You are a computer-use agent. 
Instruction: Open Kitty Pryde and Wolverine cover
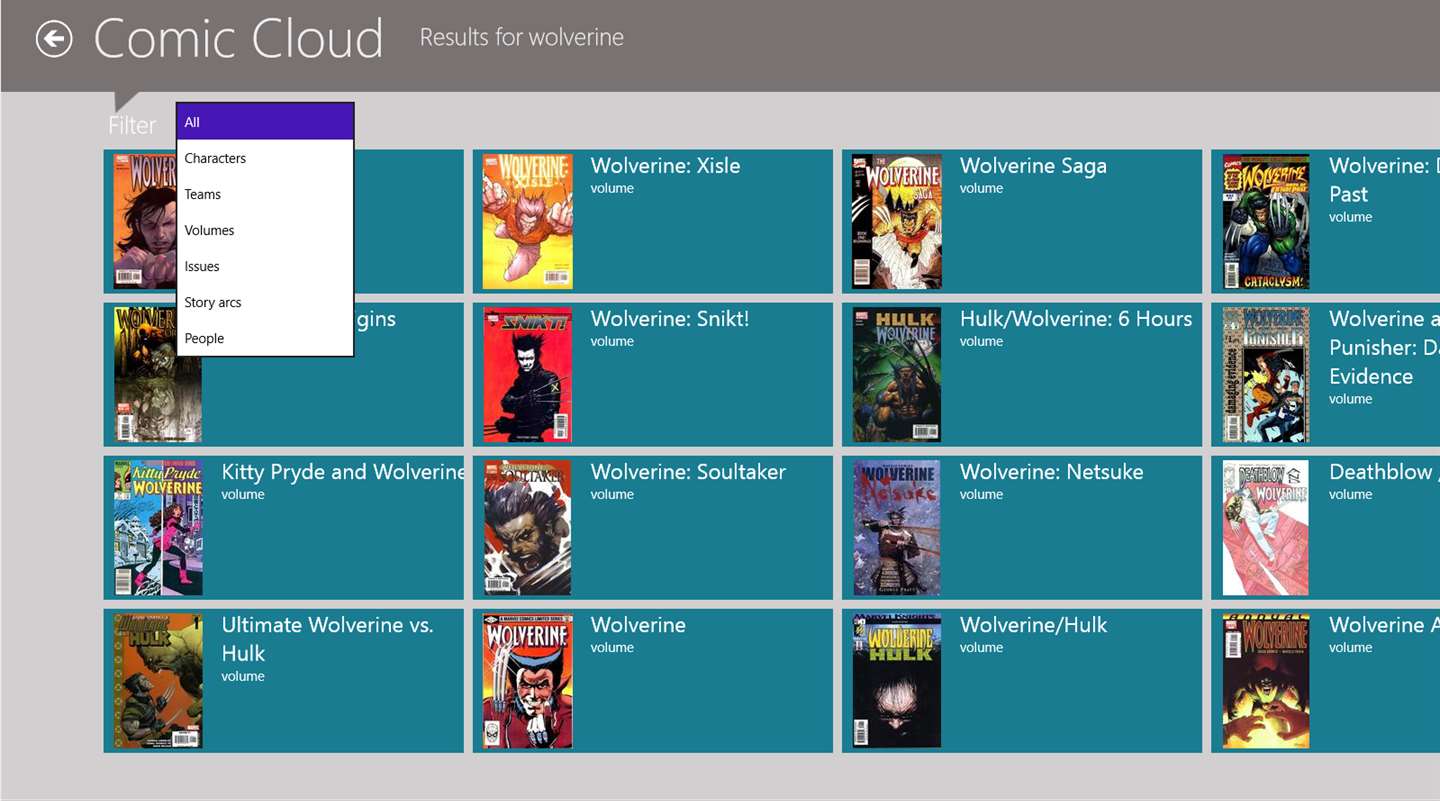[158, 527]
